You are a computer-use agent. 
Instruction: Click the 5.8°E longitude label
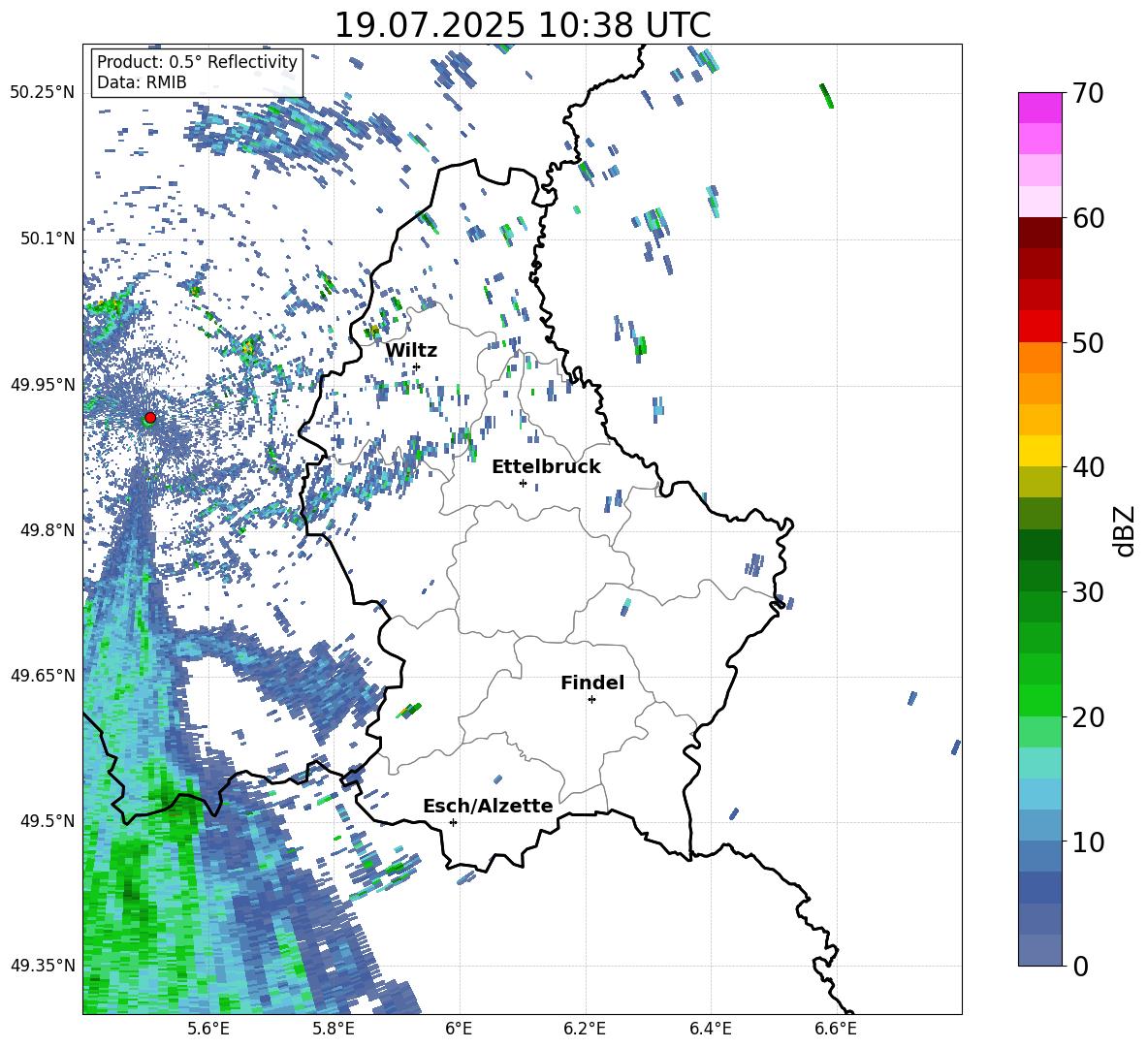[x=335, y=1029]
